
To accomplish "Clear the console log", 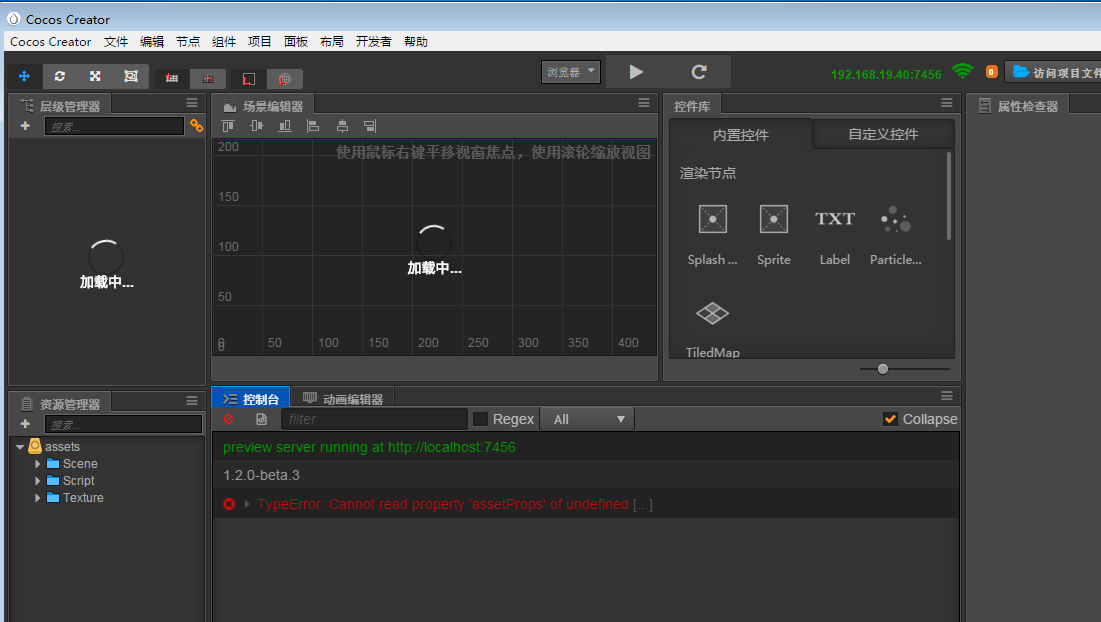I will coord(228,419).
